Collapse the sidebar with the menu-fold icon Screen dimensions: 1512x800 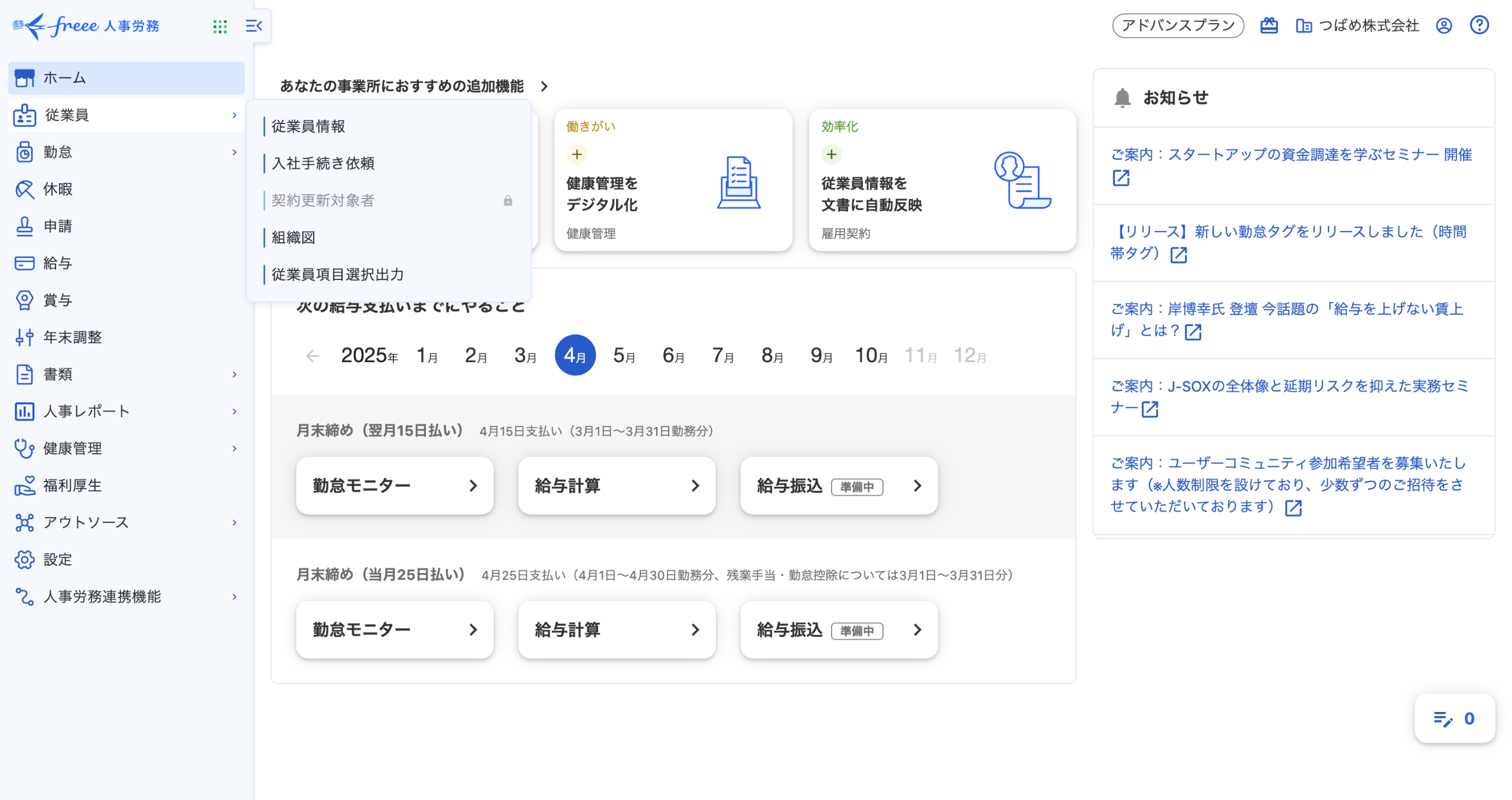pyautogui.click(x=253, y=26)
